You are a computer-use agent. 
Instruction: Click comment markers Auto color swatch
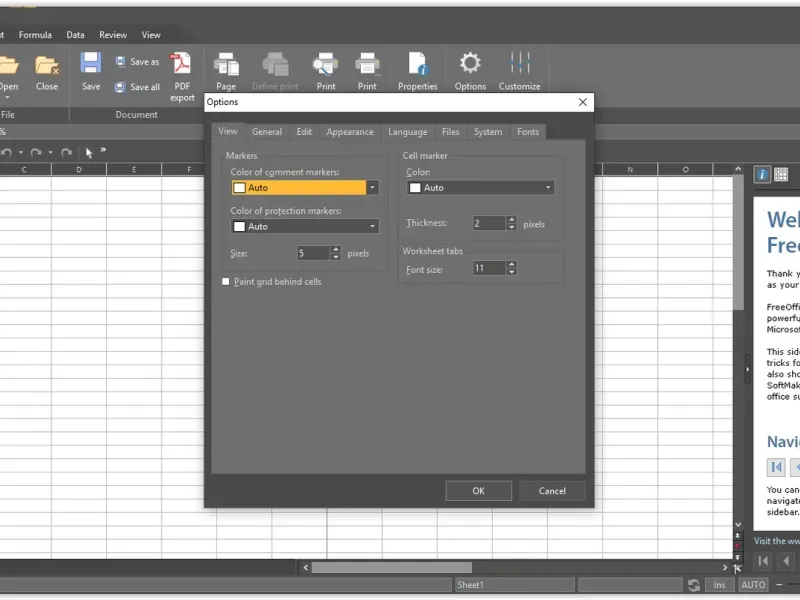click(x=239, y=188)
